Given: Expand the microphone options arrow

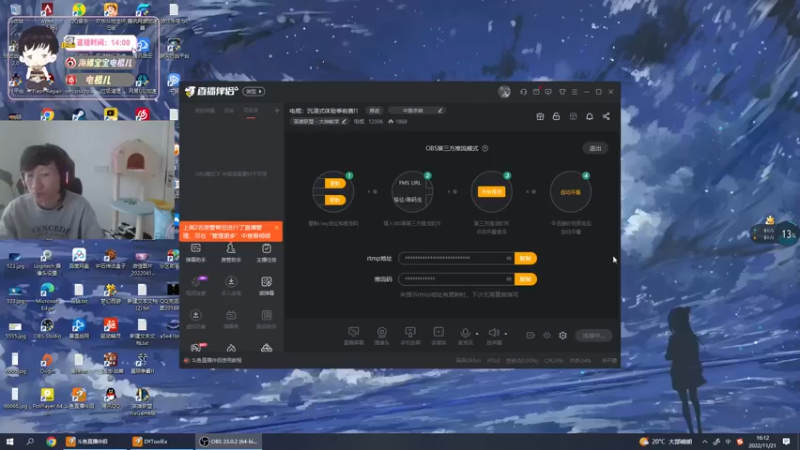Looking at the screenshot, I should (x=478, y=334).
